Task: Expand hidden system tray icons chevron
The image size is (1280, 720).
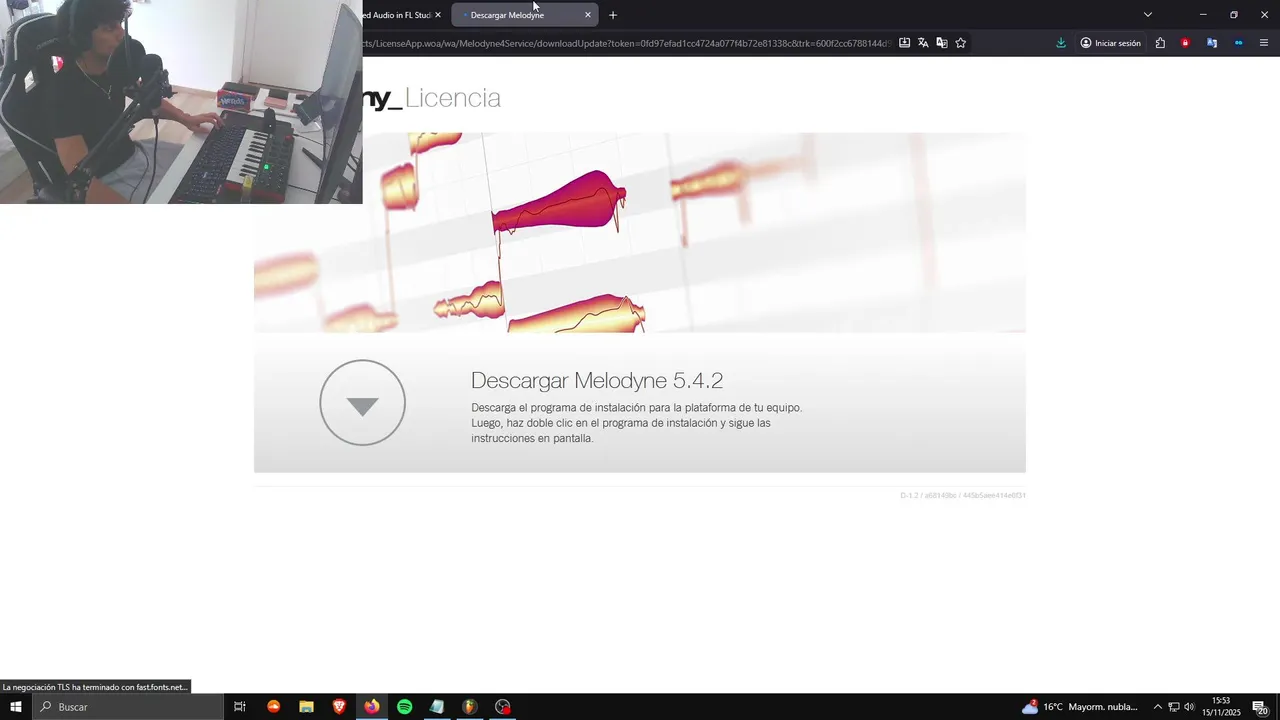Action: [1158, 707]
